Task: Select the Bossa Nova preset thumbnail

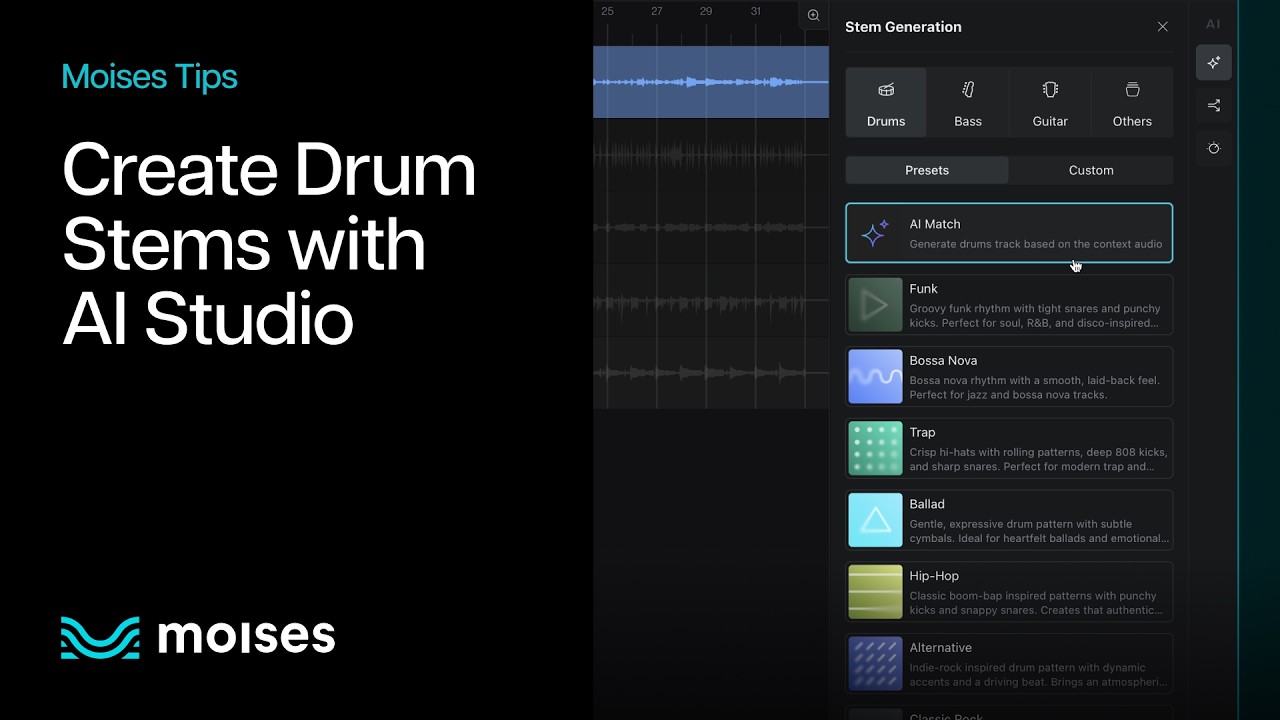Action: click(875, 377)
